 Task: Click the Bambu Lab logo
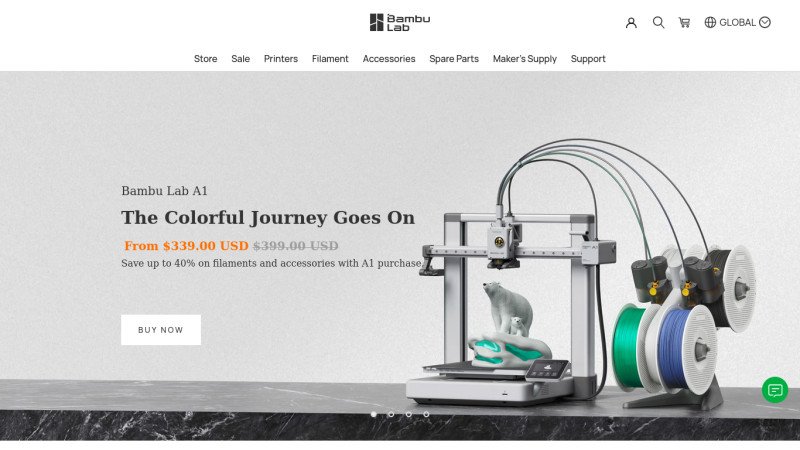coord(399,22)
